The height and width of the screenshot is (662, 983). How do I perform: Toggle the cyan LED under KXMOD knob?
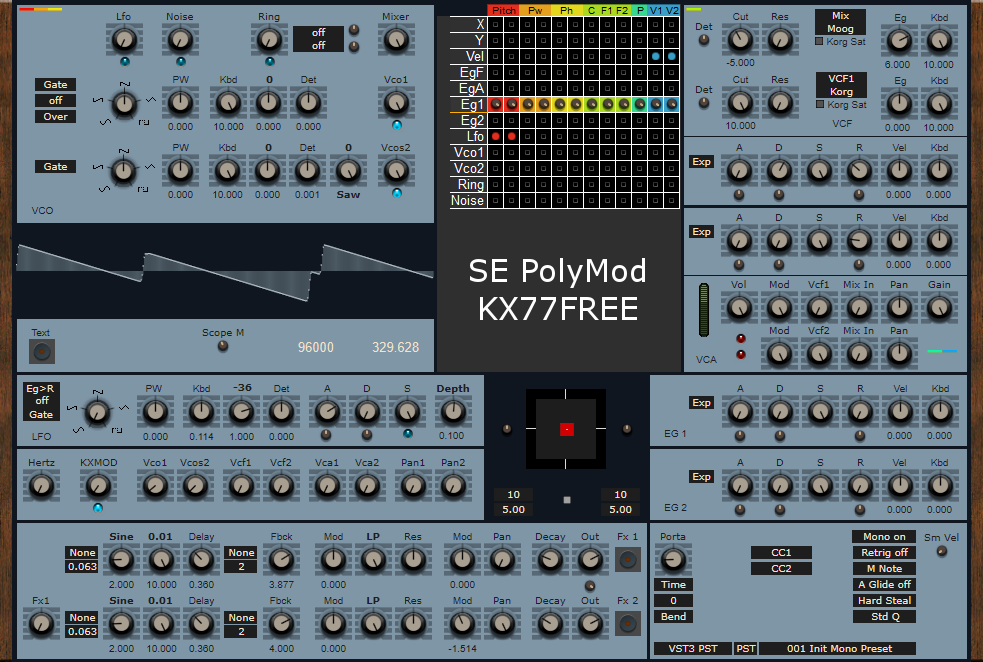click(98, 508)
